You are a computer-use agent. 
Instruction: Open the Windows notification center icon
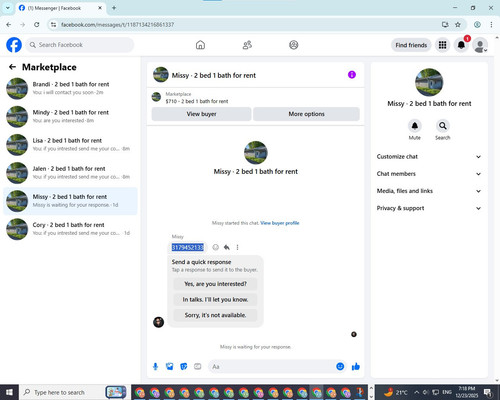tap(488, 392)
